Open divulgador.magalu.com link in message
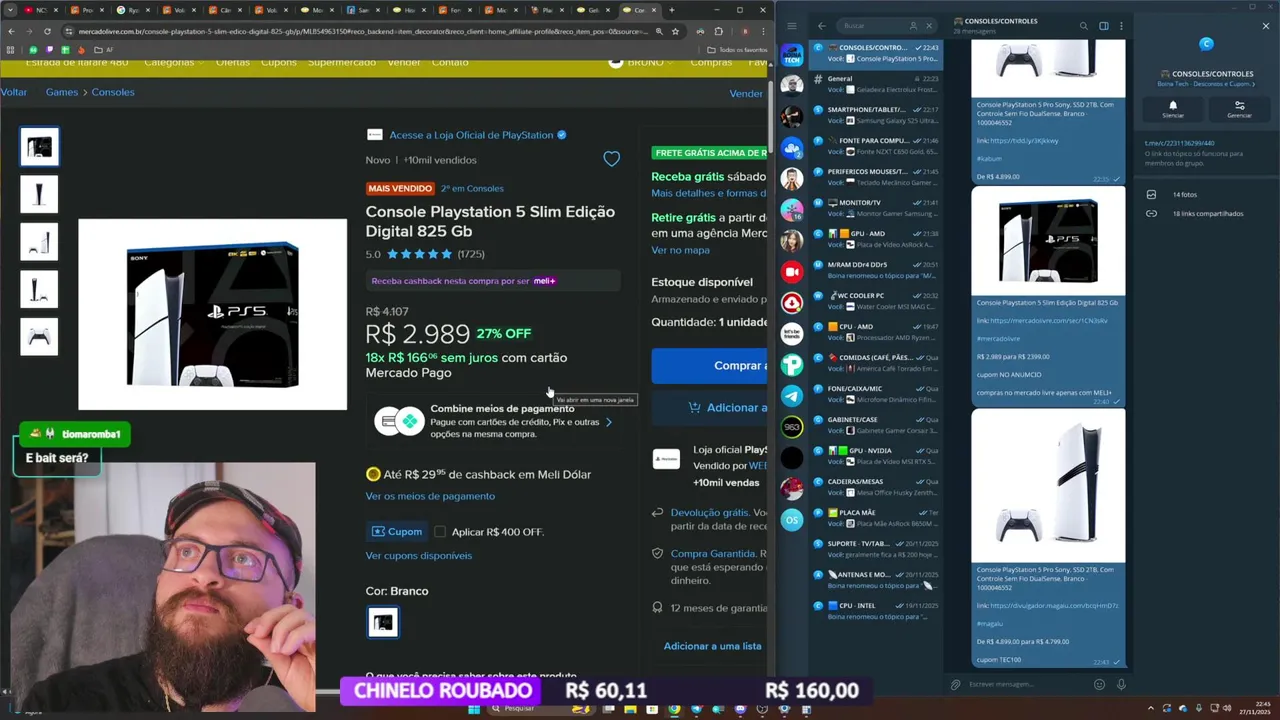This screenshot has height=720, width=1280. tap(1054, 606)
